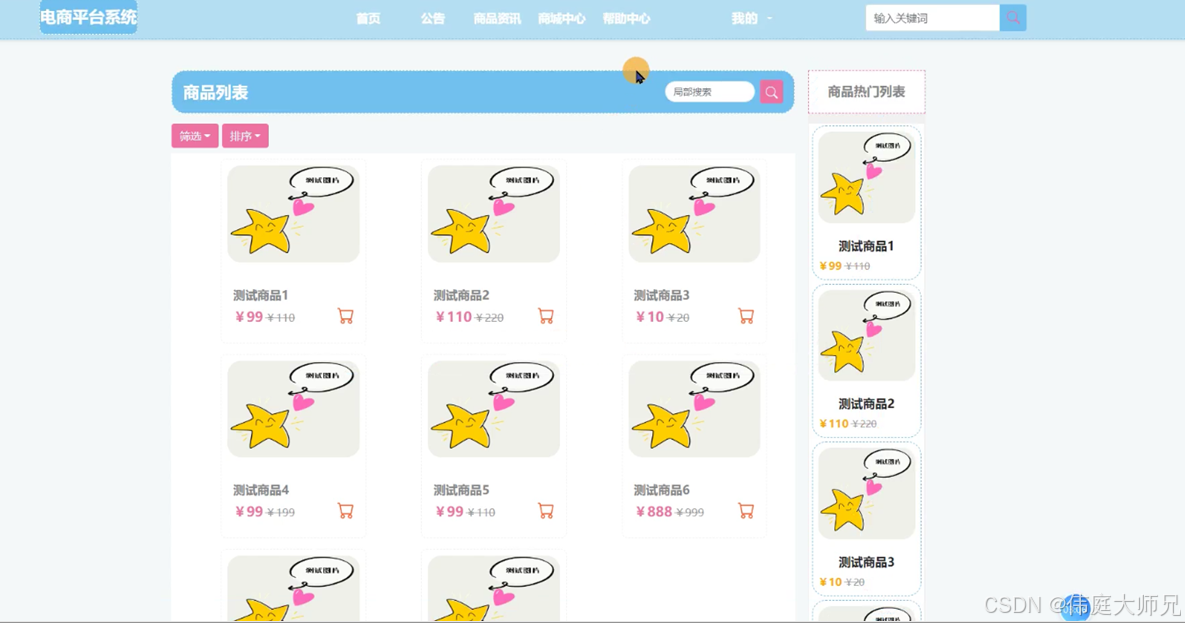1185x625 pixels.
Task: Open 帮助中心 in the navigation bar
Action: point(626,18)
